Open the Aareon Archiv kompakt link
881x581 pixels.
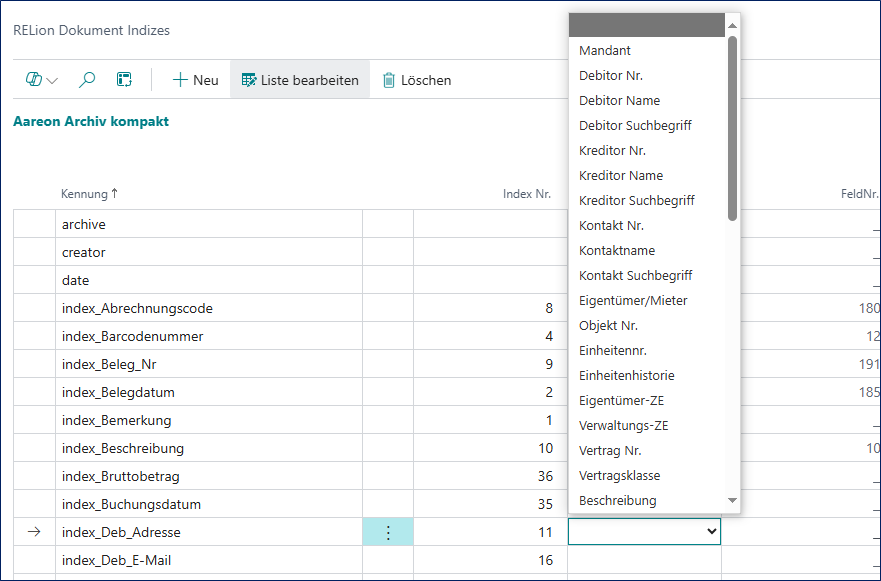(x=91, y=121)
